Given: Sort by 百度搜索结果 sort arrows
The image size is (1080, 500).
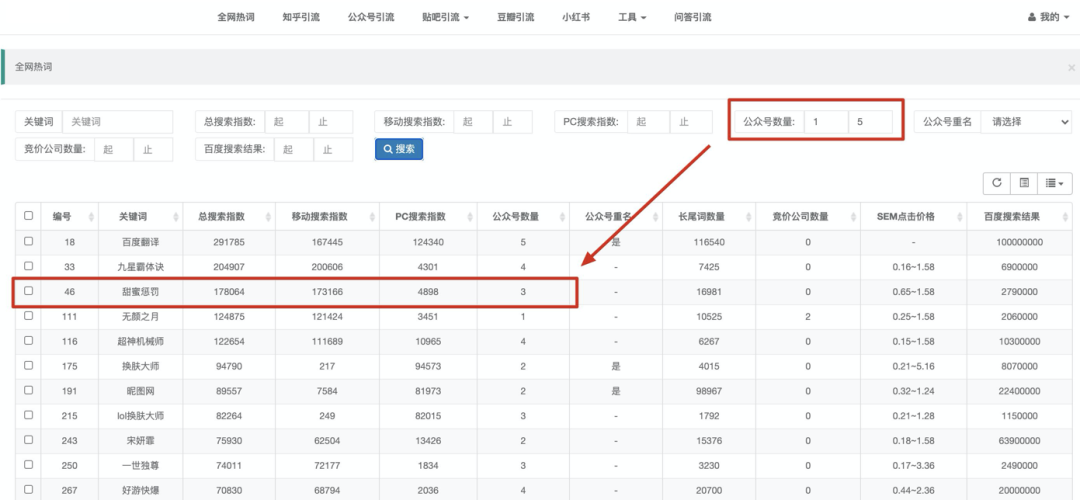Looking at the screenshot, I should [1063, 217].
